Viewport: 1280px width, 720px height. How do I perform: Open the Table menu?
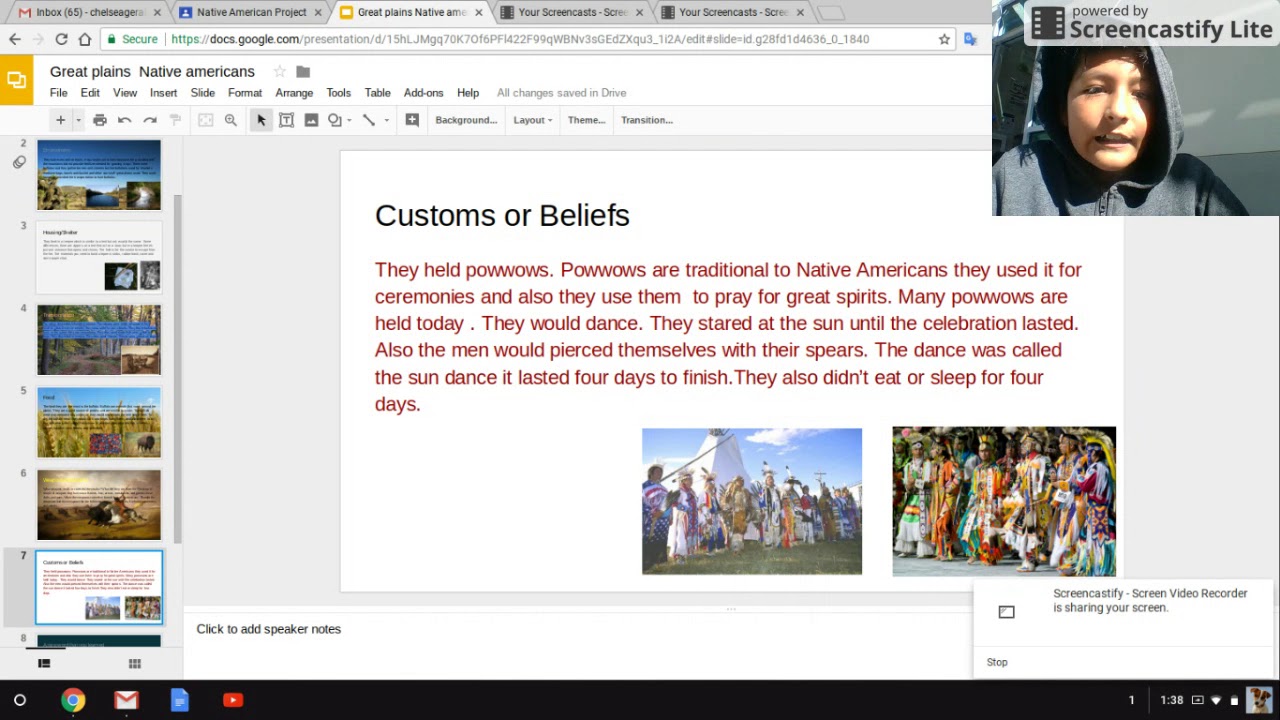coord(378,93)
